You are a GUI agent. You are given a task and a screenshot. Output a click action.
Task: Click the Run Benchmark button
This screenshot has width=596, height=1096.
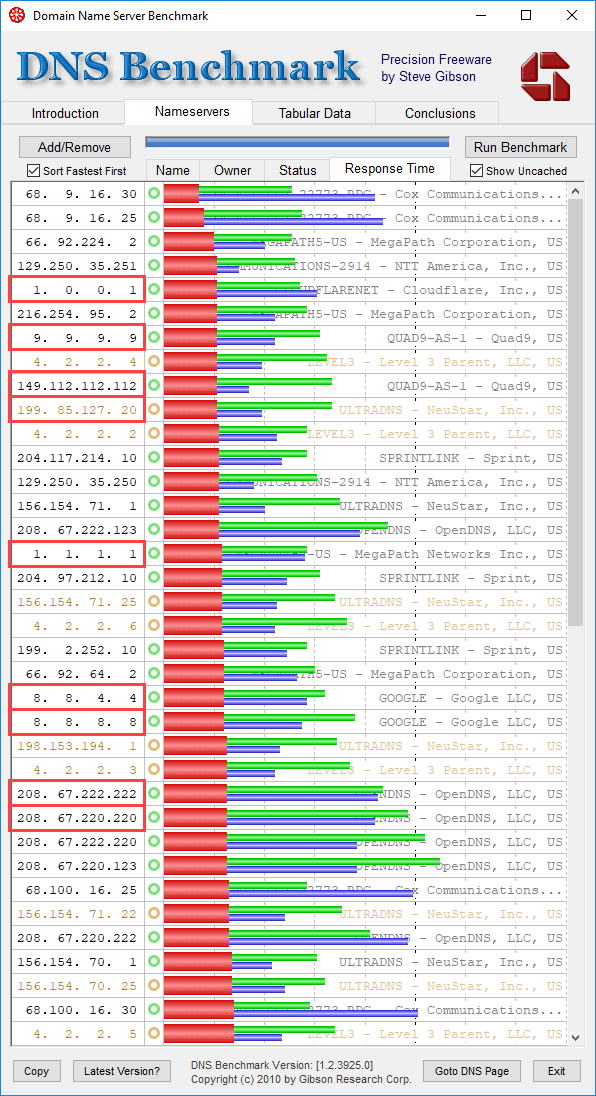(521, 147)
